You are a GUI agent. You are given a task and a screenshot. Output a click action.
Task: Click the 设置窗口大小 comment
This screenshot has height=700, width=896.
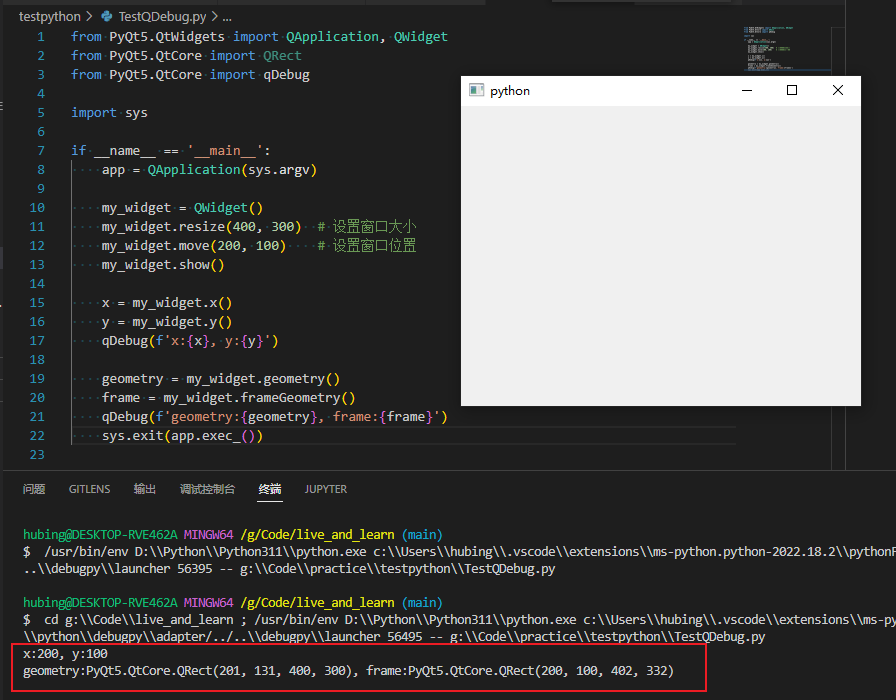[367, 227]
